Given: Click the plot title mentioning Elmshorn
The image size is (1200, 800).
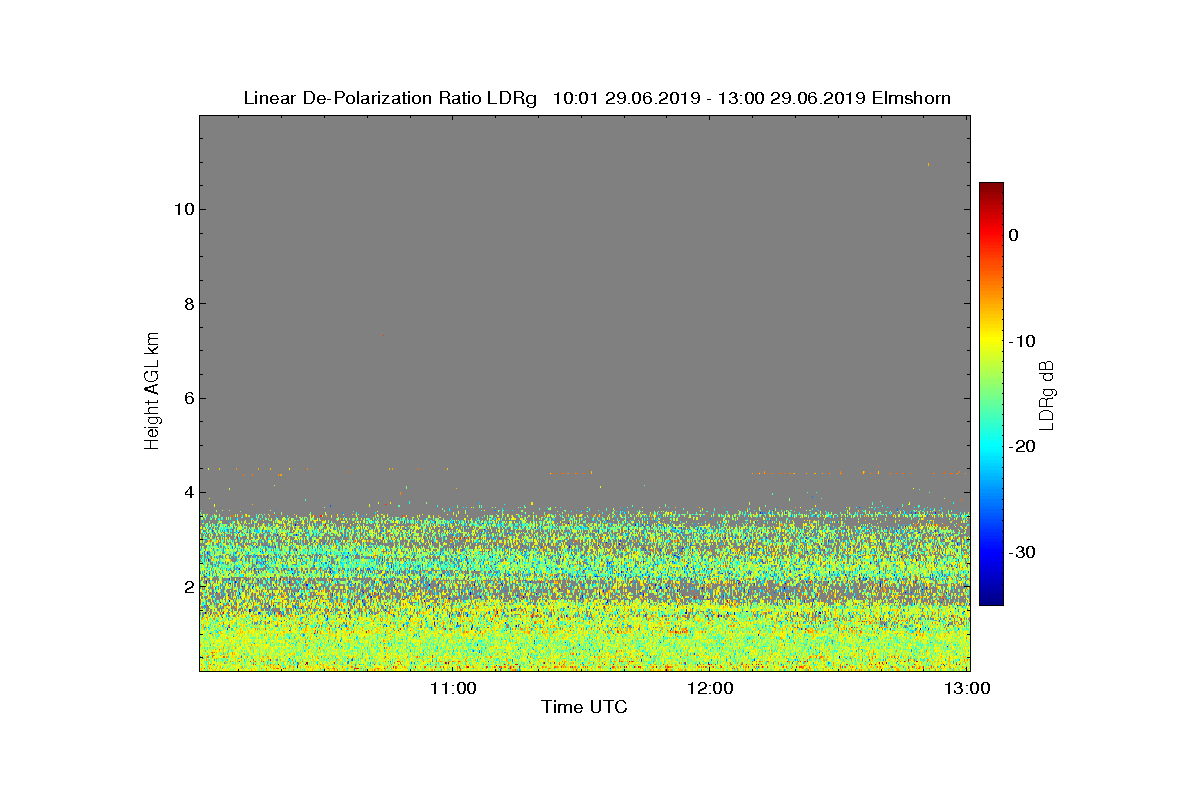Looking at the screenshot, I should tap(597, 98).
